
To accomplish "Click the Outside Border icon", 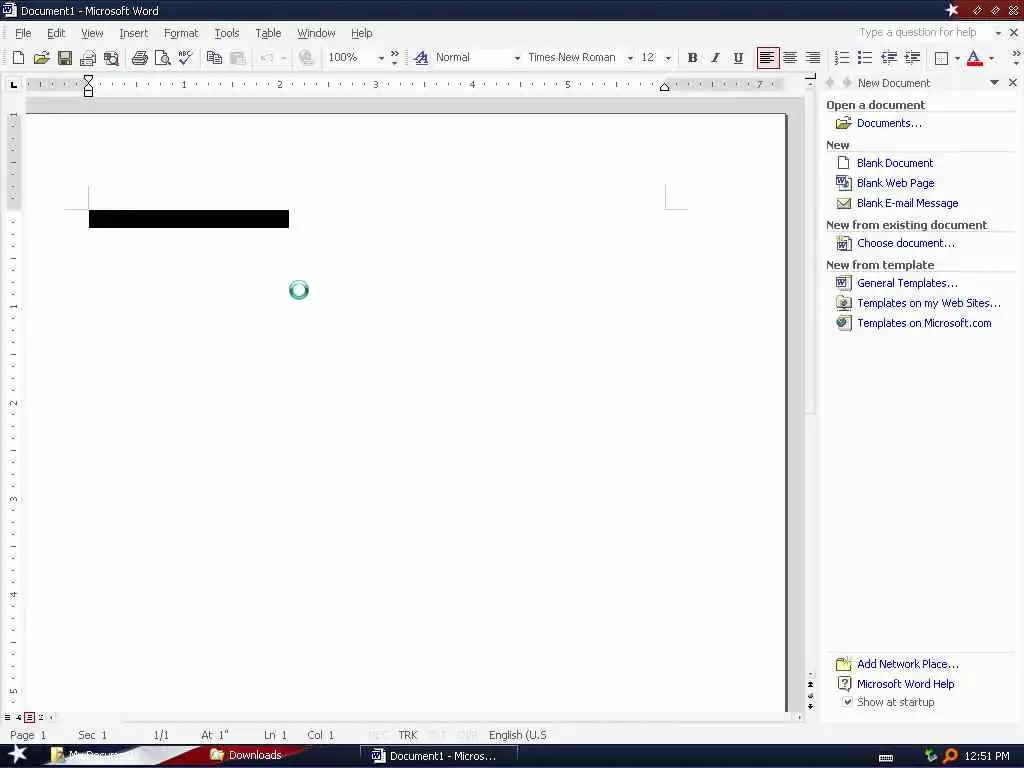I will point(941,58).
